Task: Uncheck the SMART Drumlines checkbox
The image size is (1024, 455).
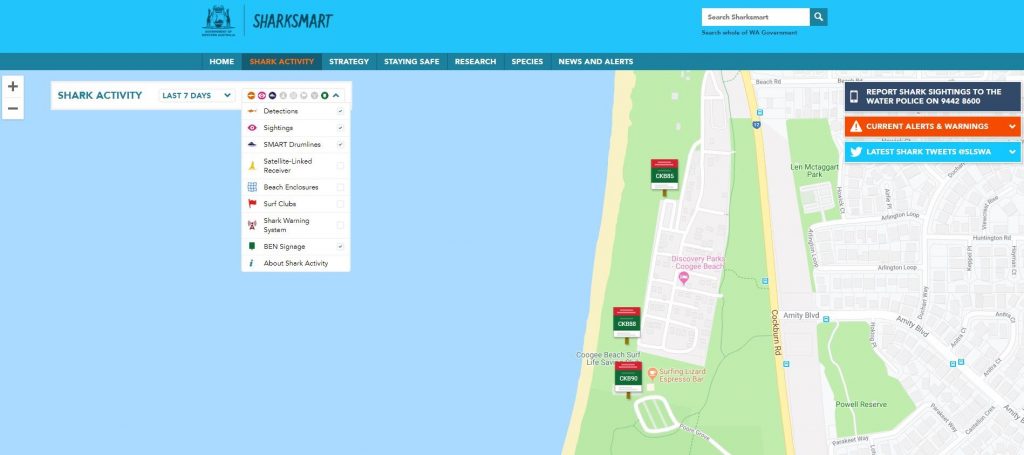Action: (340, 144)
